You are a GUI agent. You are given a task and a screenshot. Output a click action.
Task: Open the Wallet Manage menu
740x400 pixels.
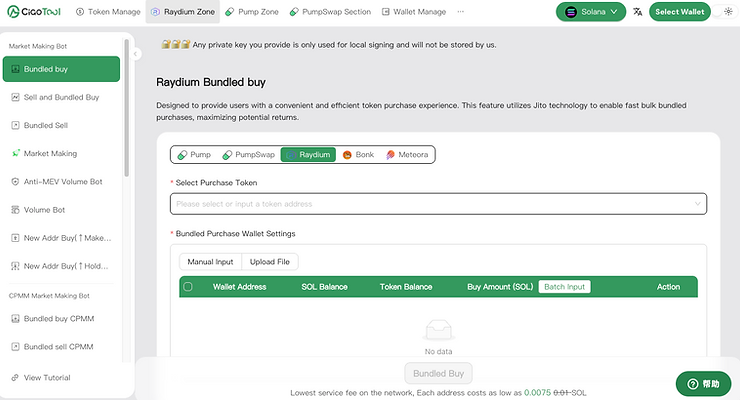click(414, 12)
